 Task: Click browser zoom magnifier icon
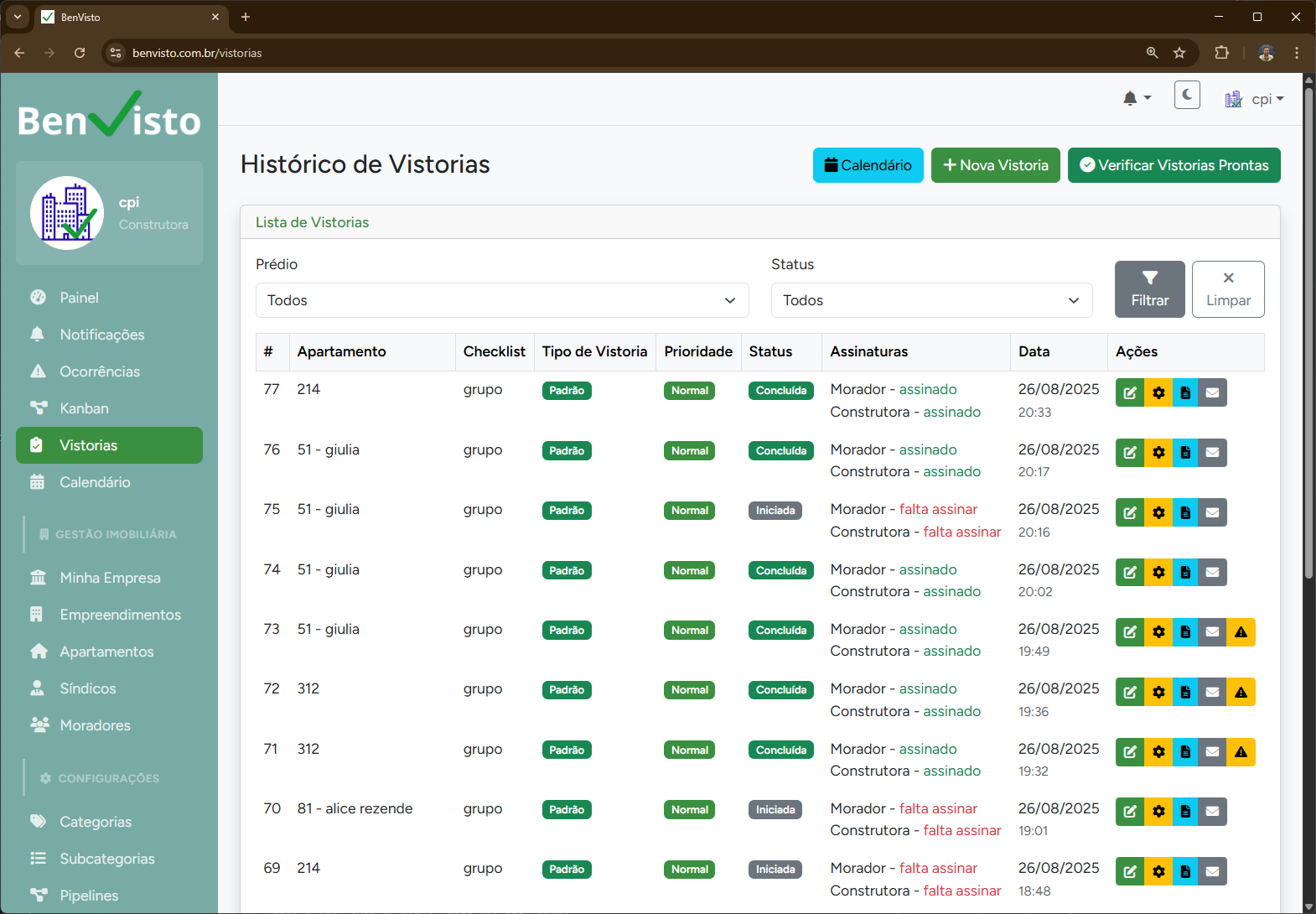click(x=1153, y=53)
